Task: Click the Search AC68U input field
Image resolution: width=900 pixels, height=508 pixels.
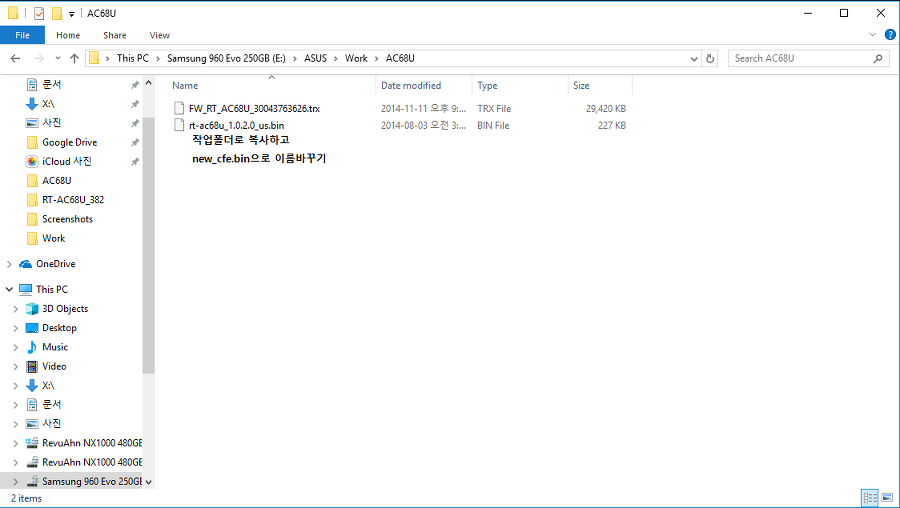Action: point(800,59)
